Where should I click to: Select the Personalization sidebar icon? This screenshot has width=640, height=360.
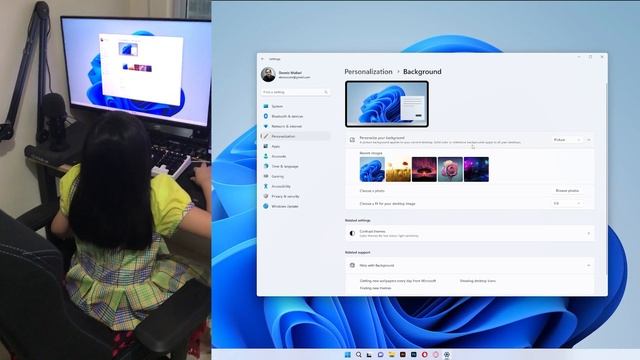point(266,136)
